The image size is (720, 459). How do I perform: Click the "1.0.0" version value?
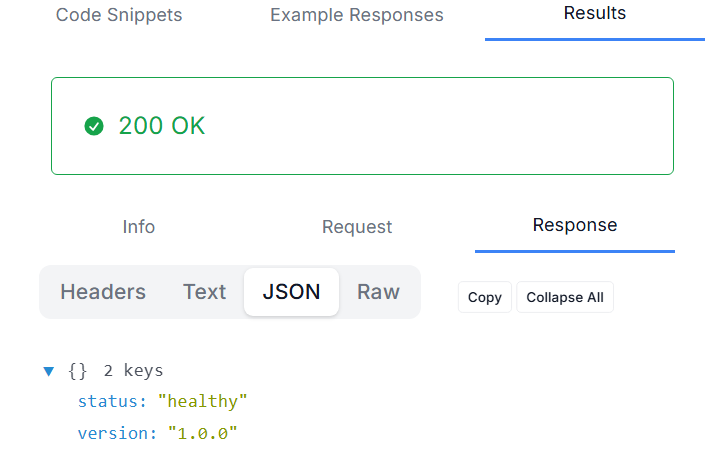click(x=202, y=433)
